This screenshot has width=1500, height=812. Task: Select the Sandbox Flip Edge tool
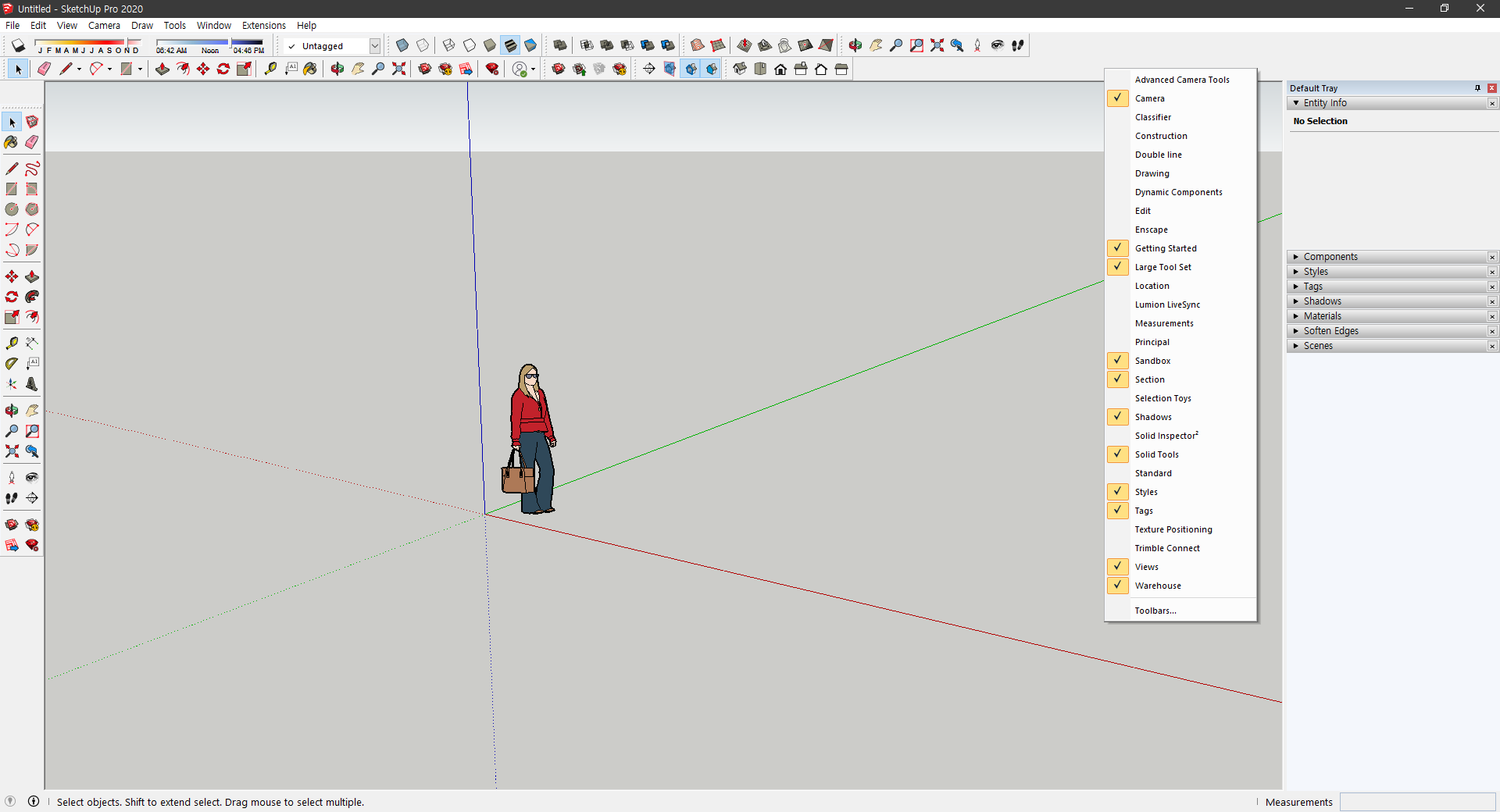(826, 45)
